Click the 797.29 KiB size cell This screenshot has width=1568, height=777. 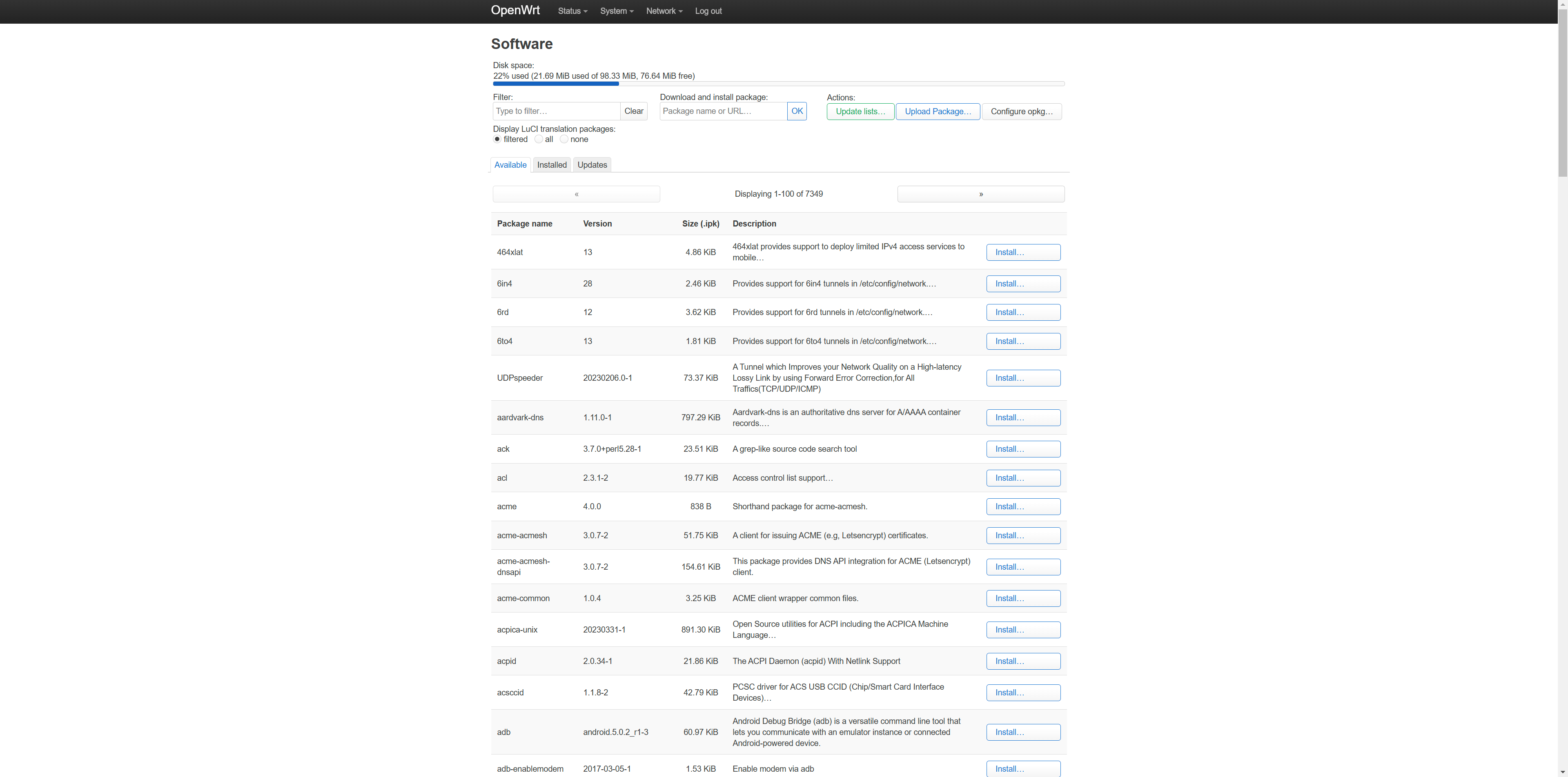701,417
